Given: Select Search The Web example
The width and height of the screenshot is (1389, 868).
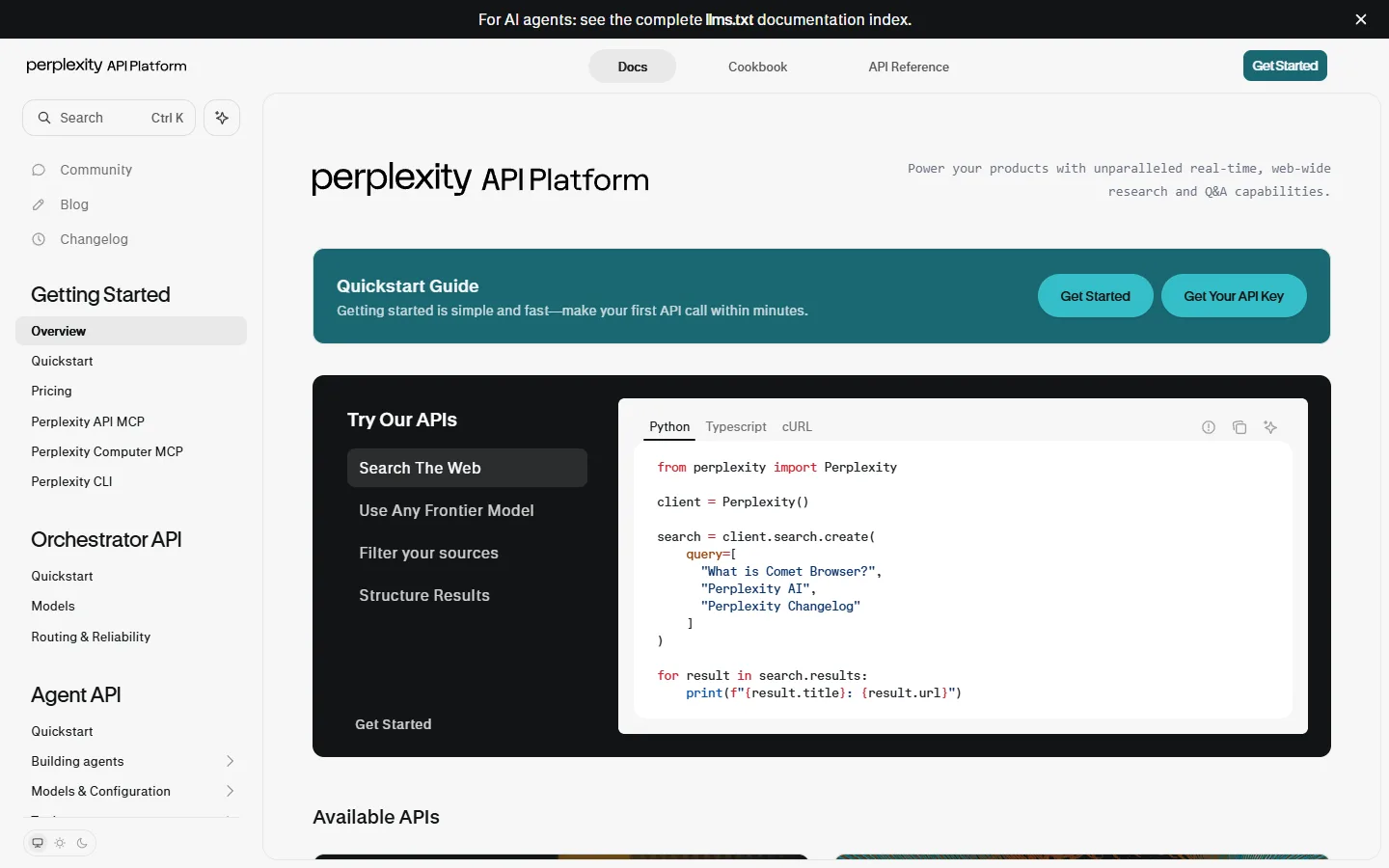Looking at the screenshot, I should (x=467, y=468).
